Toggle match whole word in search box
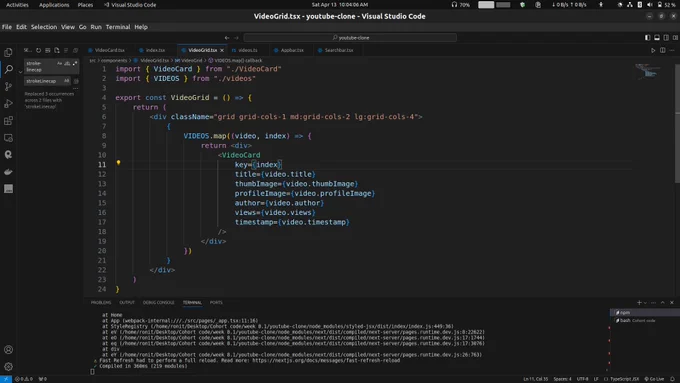 point(67,63)
